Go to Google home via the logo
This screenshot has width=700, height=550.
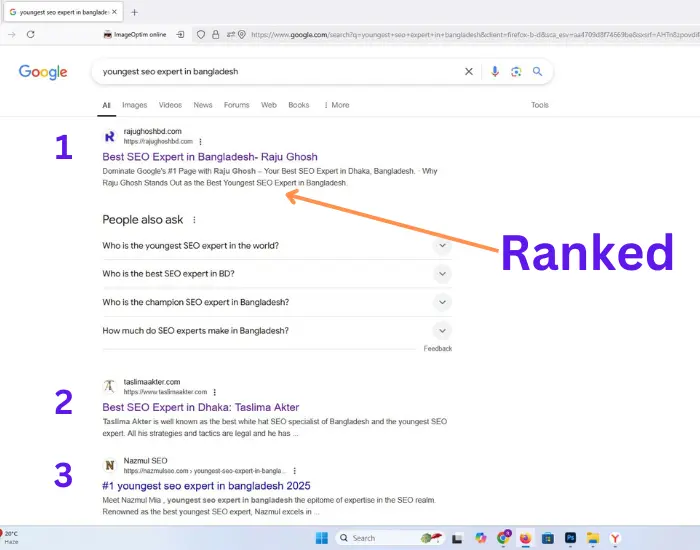43,72
